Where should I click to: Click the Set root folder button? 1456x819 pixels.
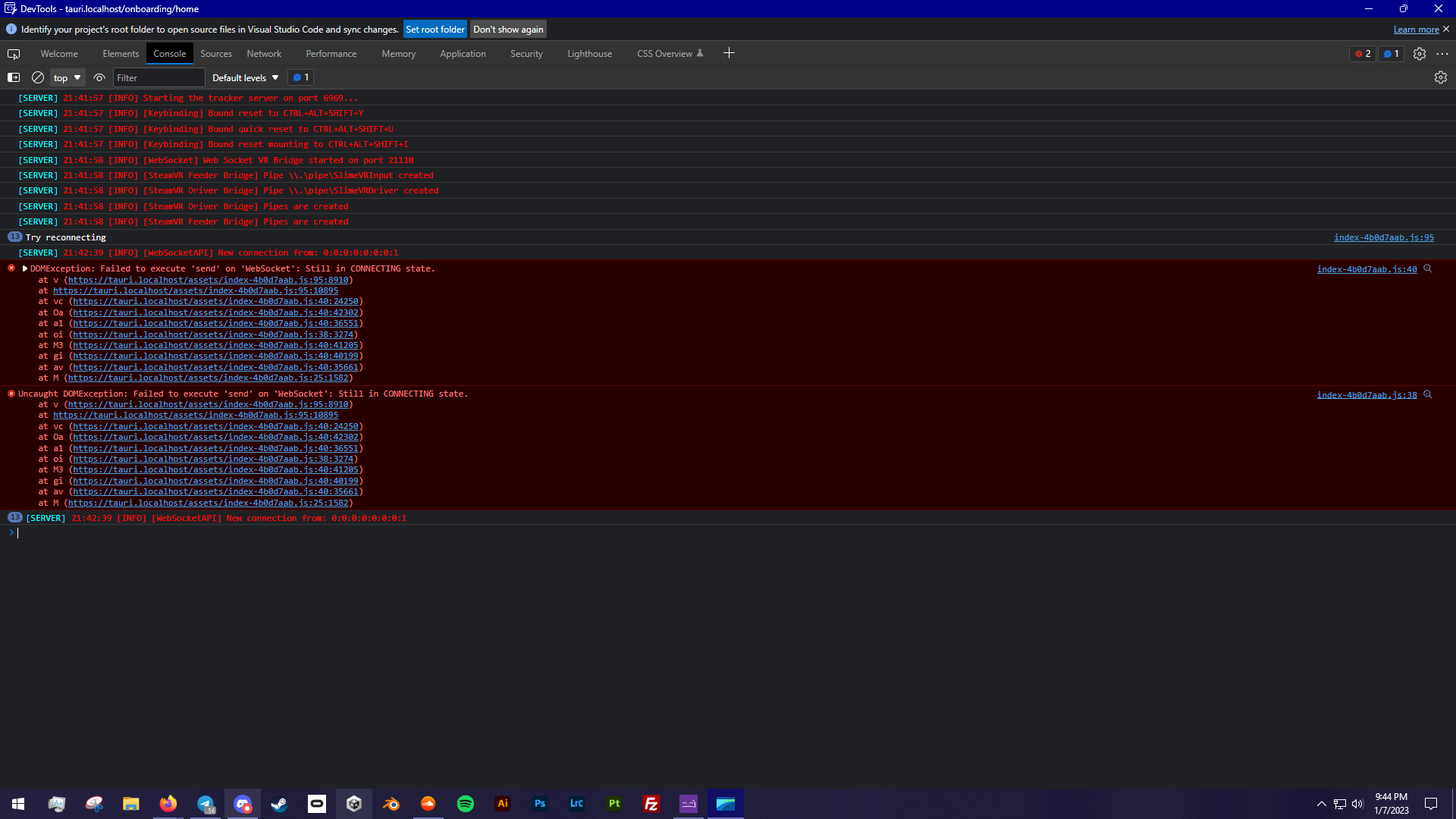(x=435, y=29)
